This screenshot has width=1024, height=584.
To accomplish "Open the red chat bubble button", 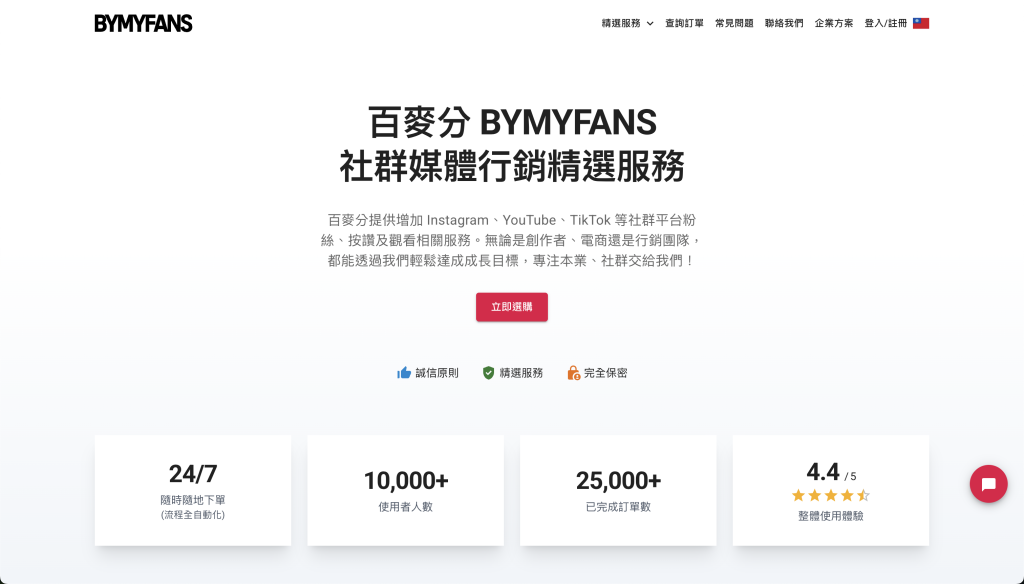I will [x=988, y=484].
